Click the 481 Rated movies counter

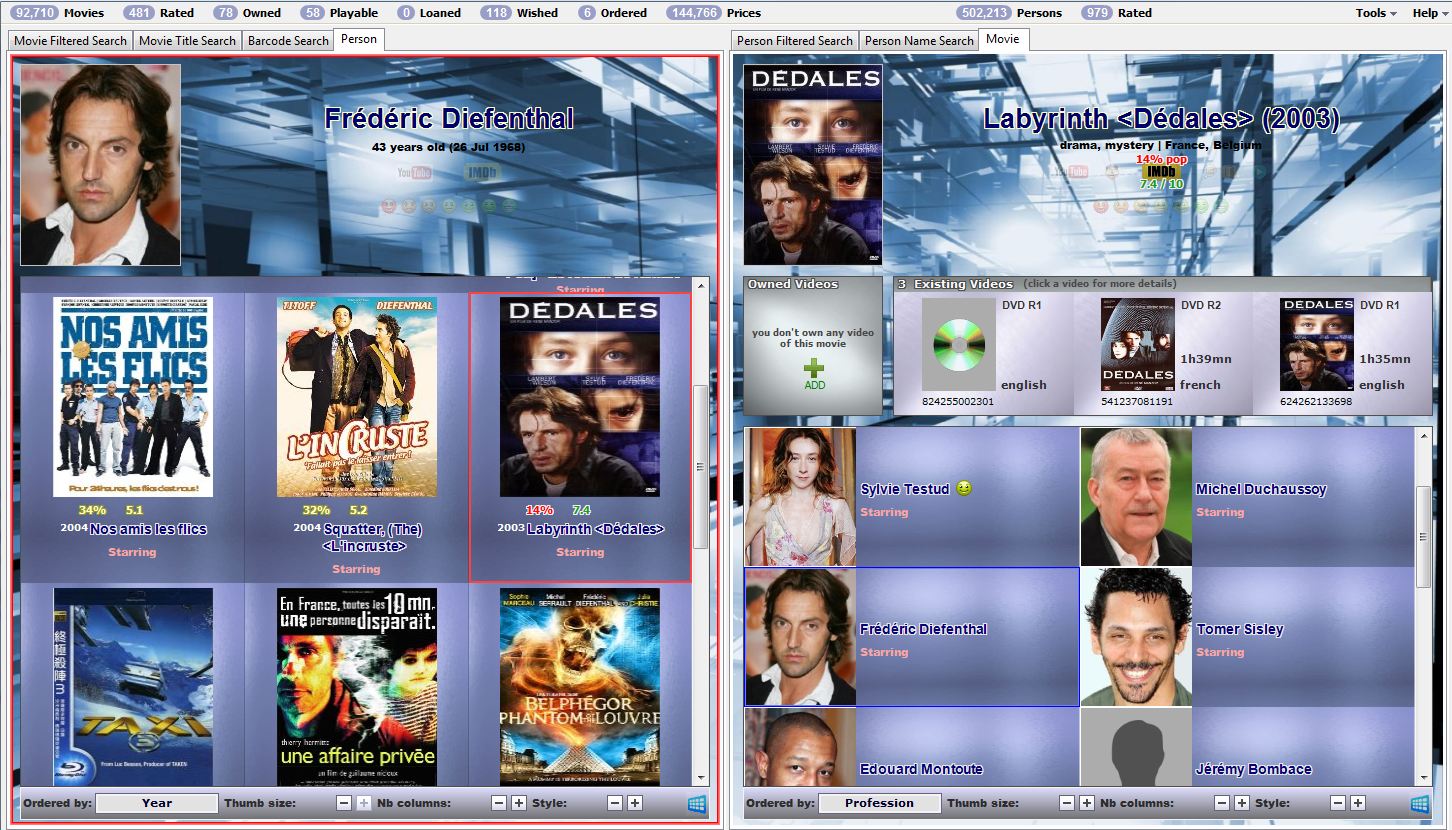click(159, 13)
